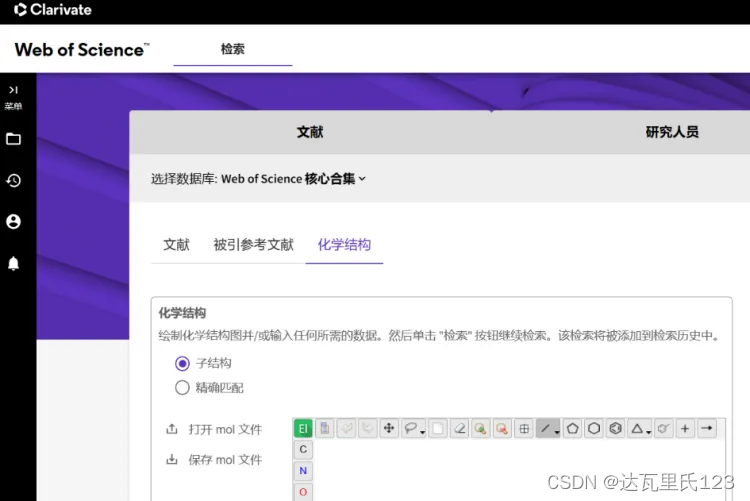Click the greyed atom-mapping tool icon
Viewport: 750px width, 501px height.
click(x=663, y=428)
